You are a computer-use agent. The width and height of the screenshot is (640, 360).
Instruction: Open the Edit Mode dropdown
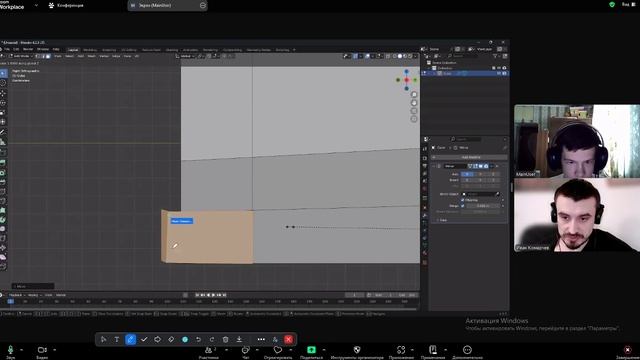21,56
